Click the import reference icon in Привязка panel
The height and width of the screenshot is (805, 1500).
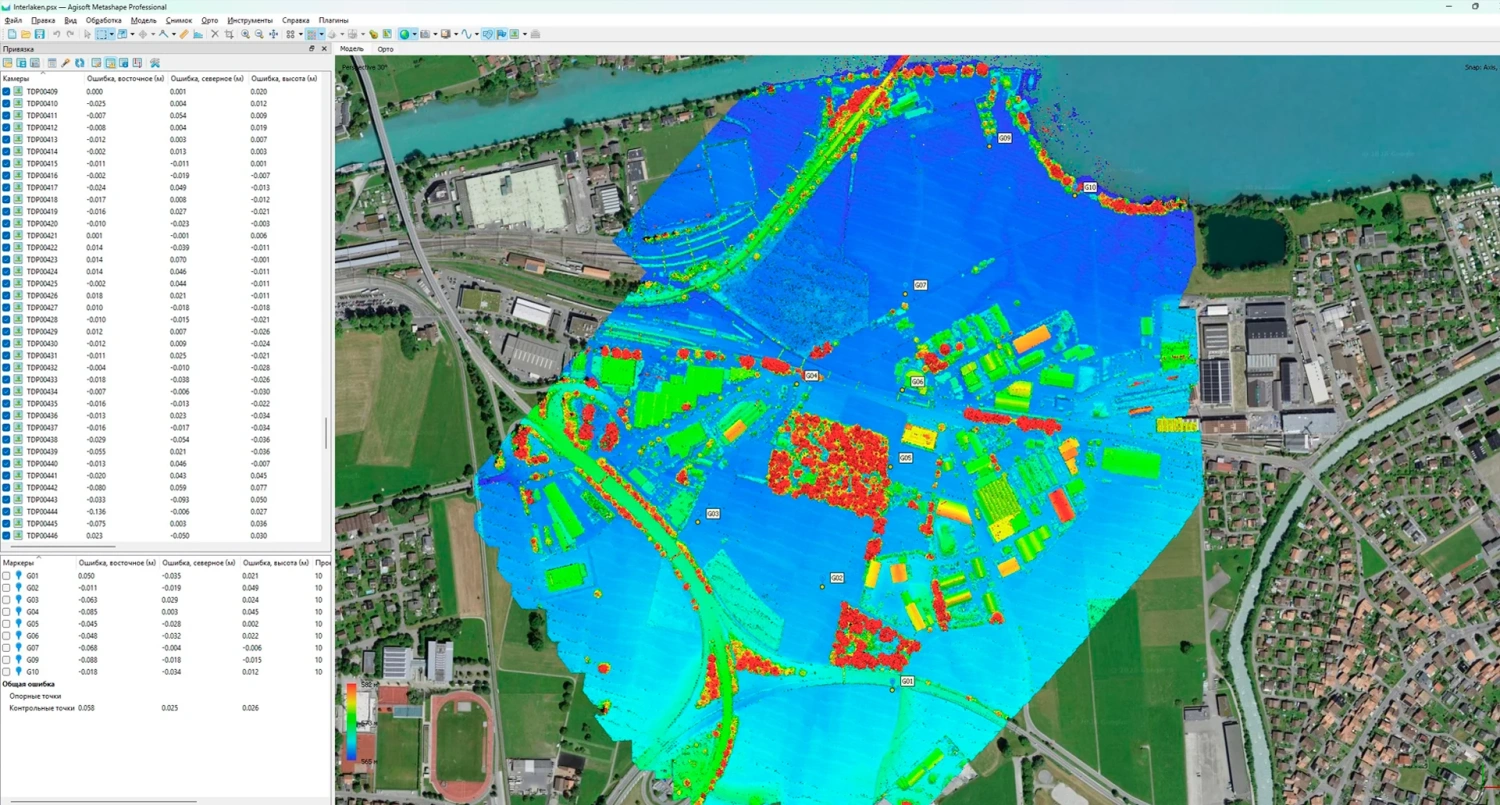[8, 63]
